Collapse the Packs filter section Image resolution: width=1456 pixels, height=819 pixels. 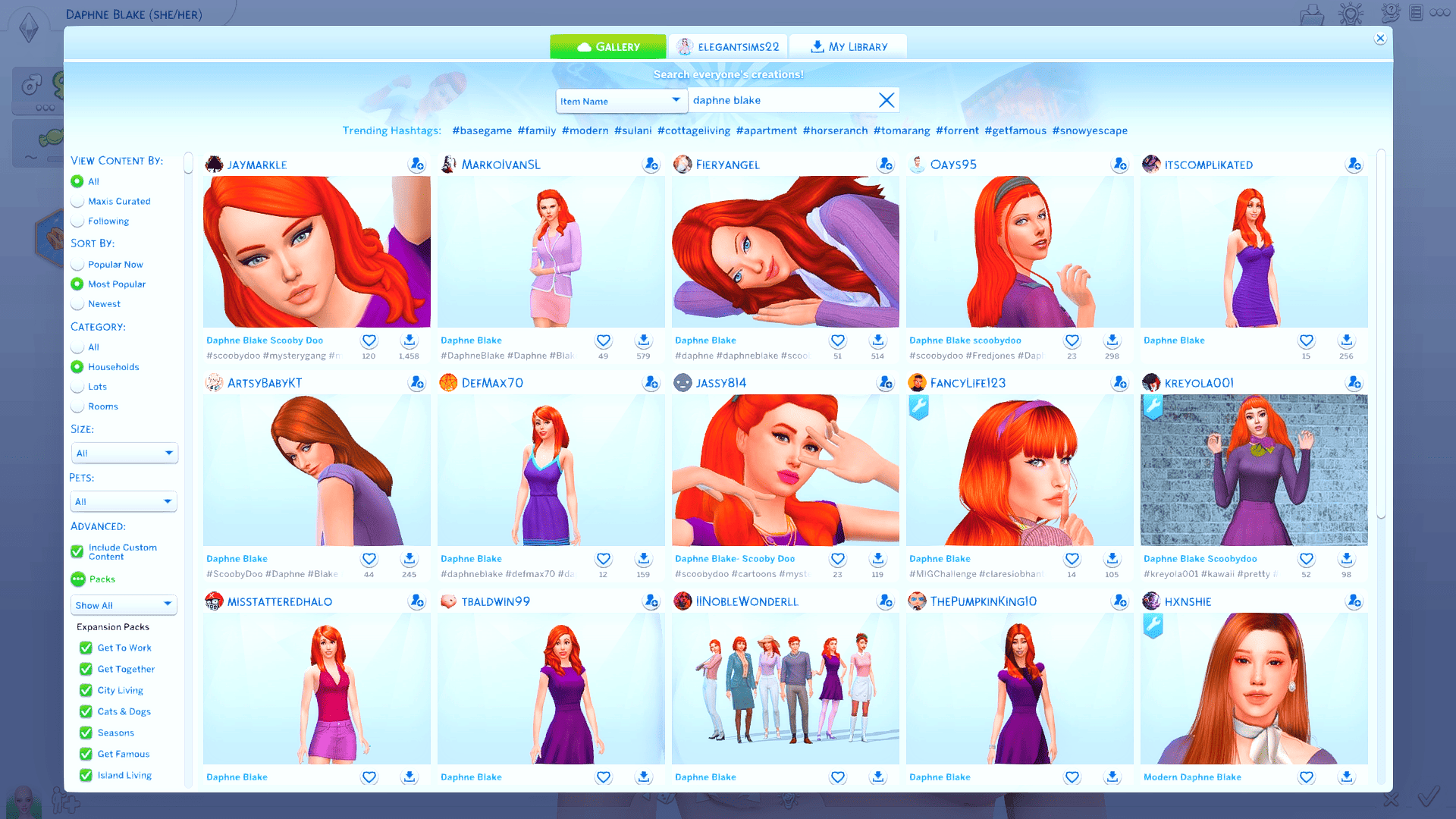(x=78, y=579)
